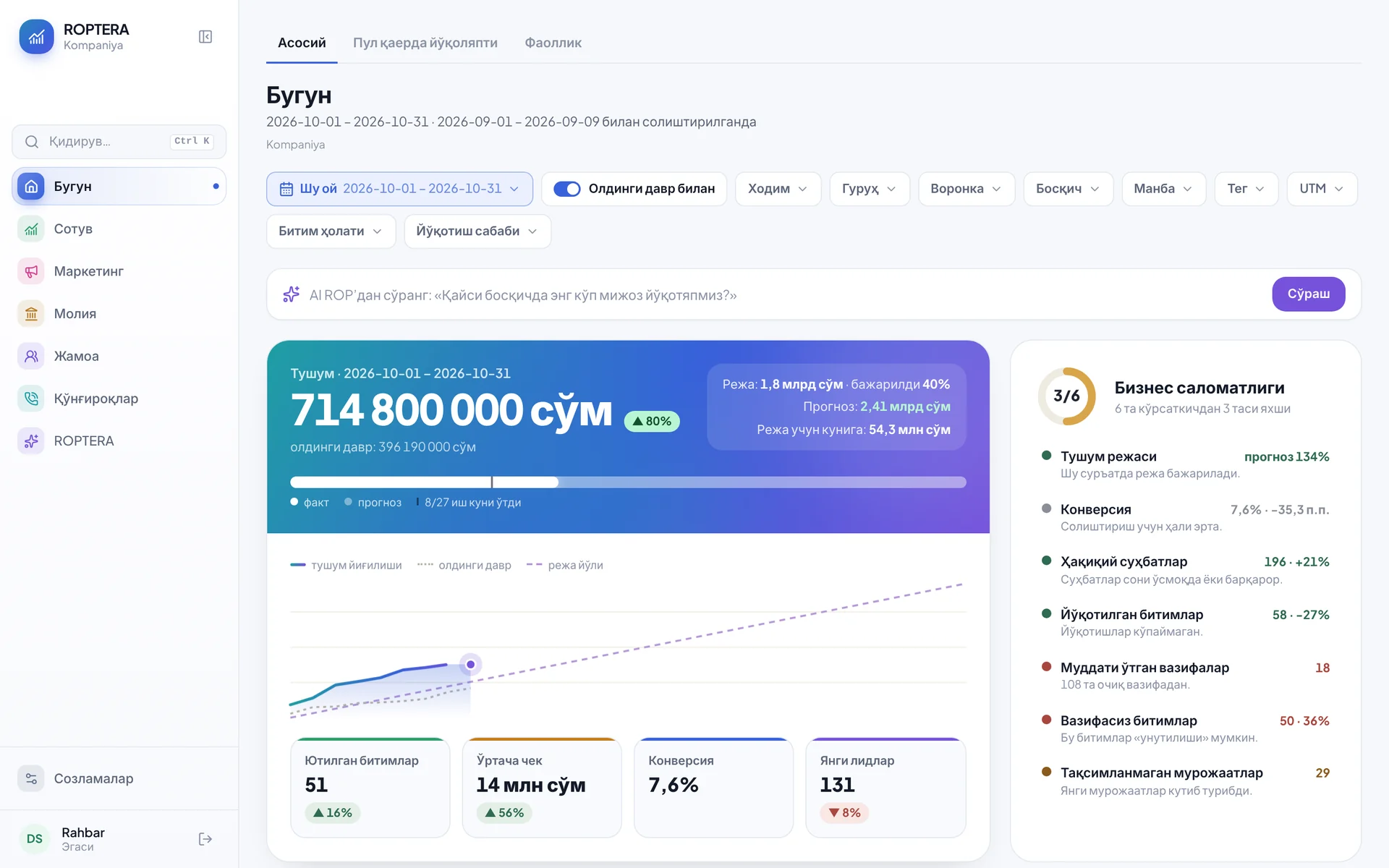Click the DS avatar circle
The height and width of the screenshot is (868, 1389).
(35, 839)
